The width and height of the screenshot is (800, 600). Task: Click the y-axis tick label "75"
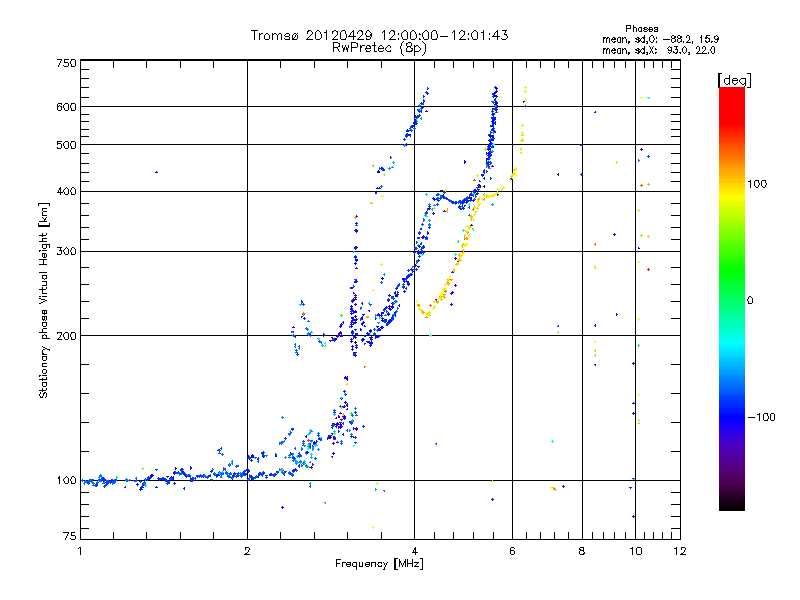(70, 536)
